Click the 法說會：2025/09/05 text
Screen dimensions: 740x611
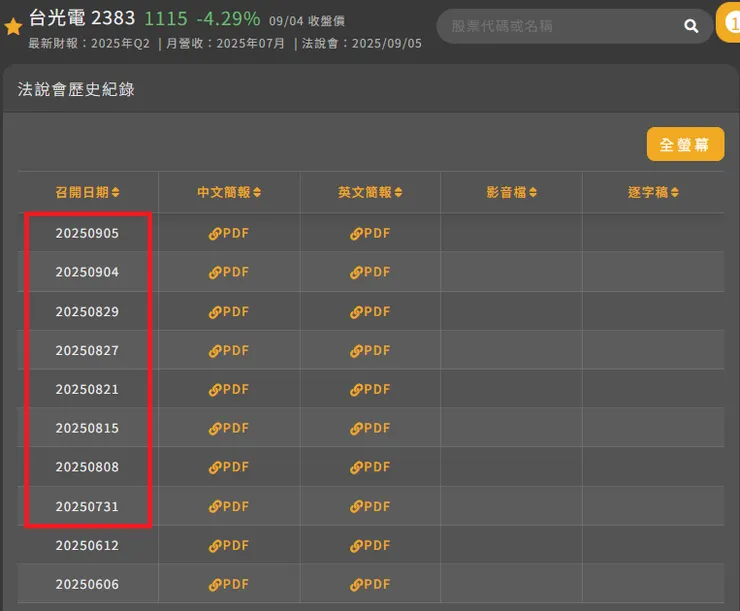tap(362, 43)
